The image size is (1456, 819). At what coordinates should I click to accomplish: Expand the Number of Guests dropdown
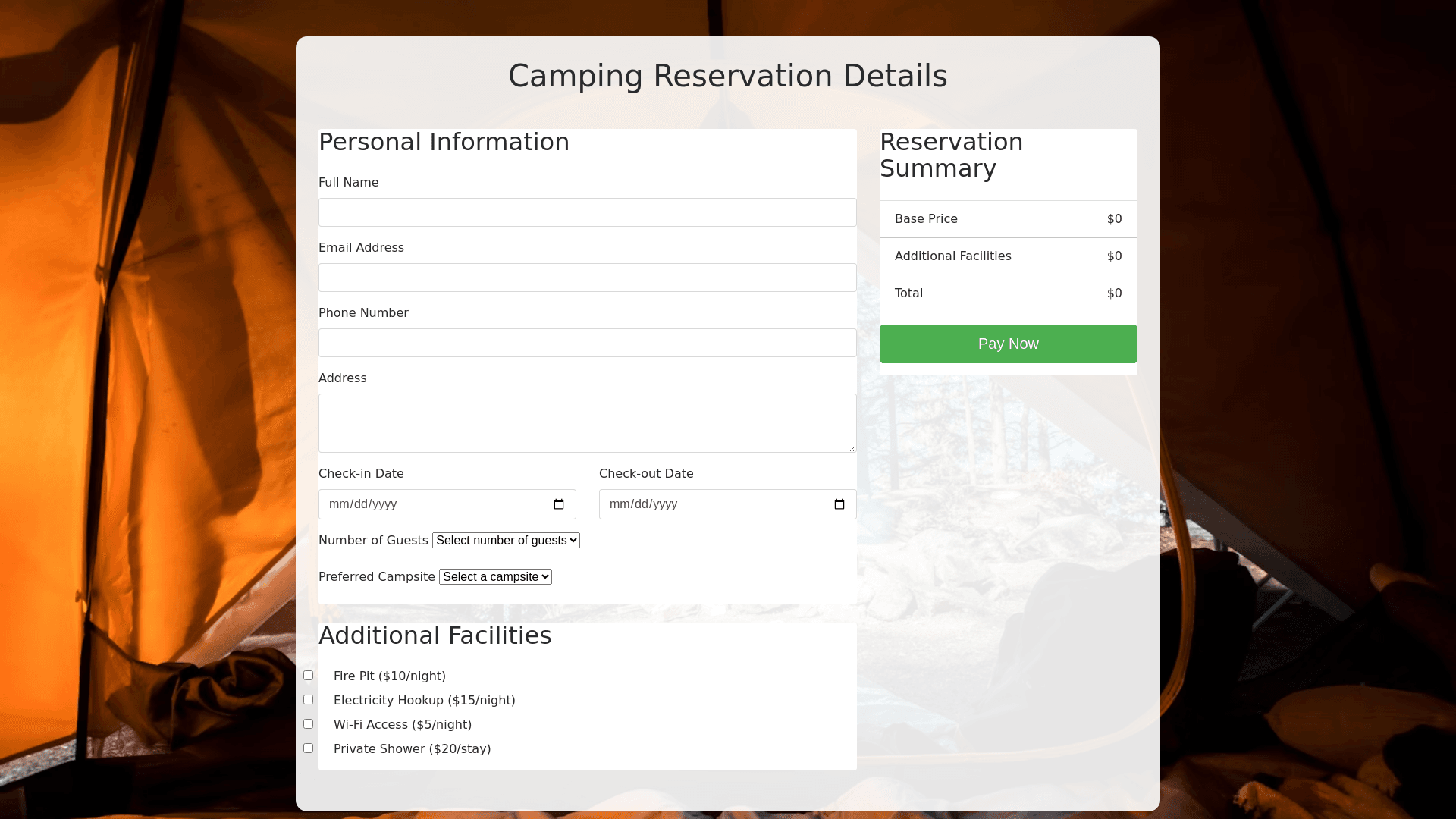[506, 541]
